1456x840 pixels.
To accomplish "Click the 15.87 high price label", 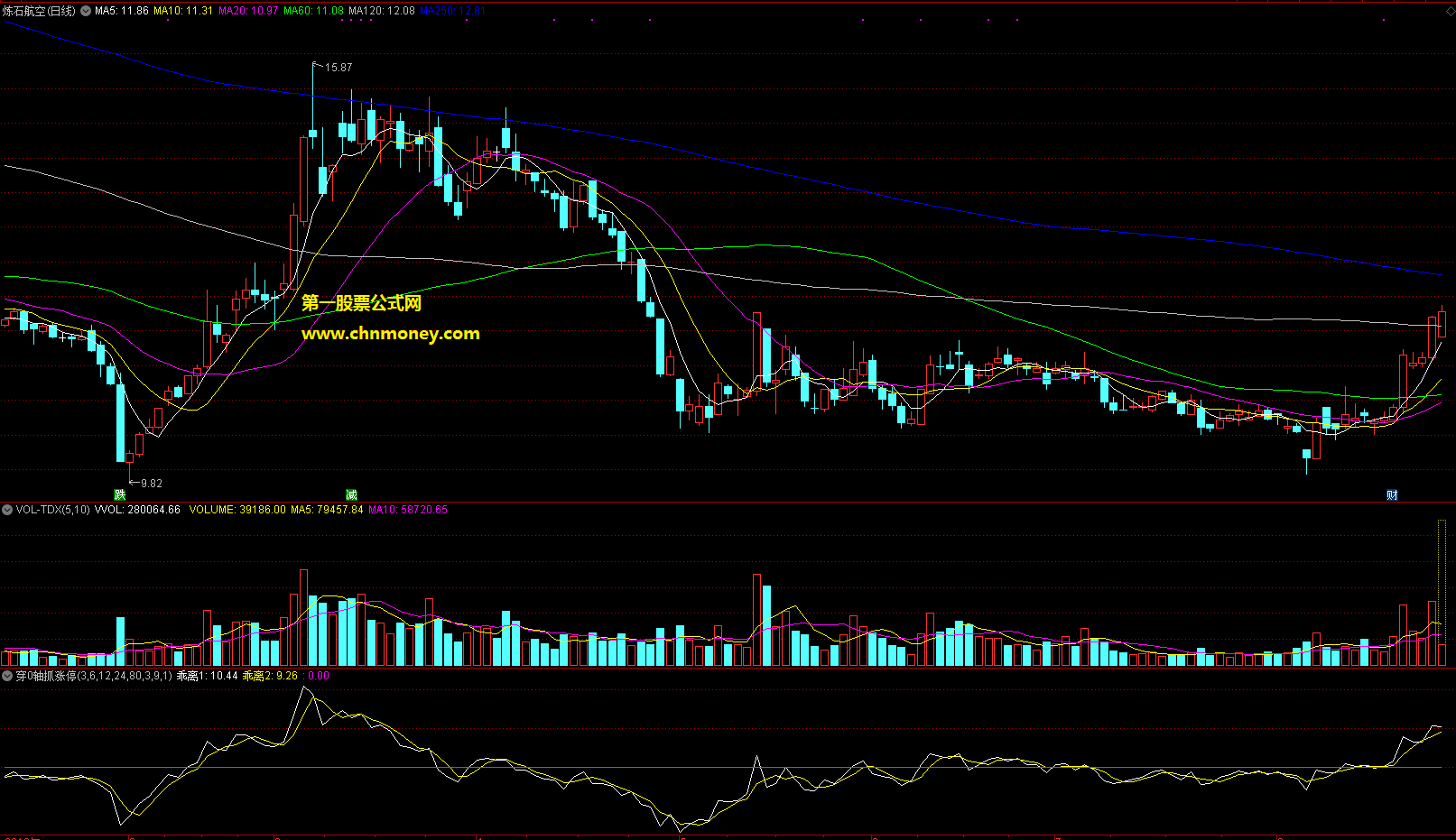I will [338, 68].
